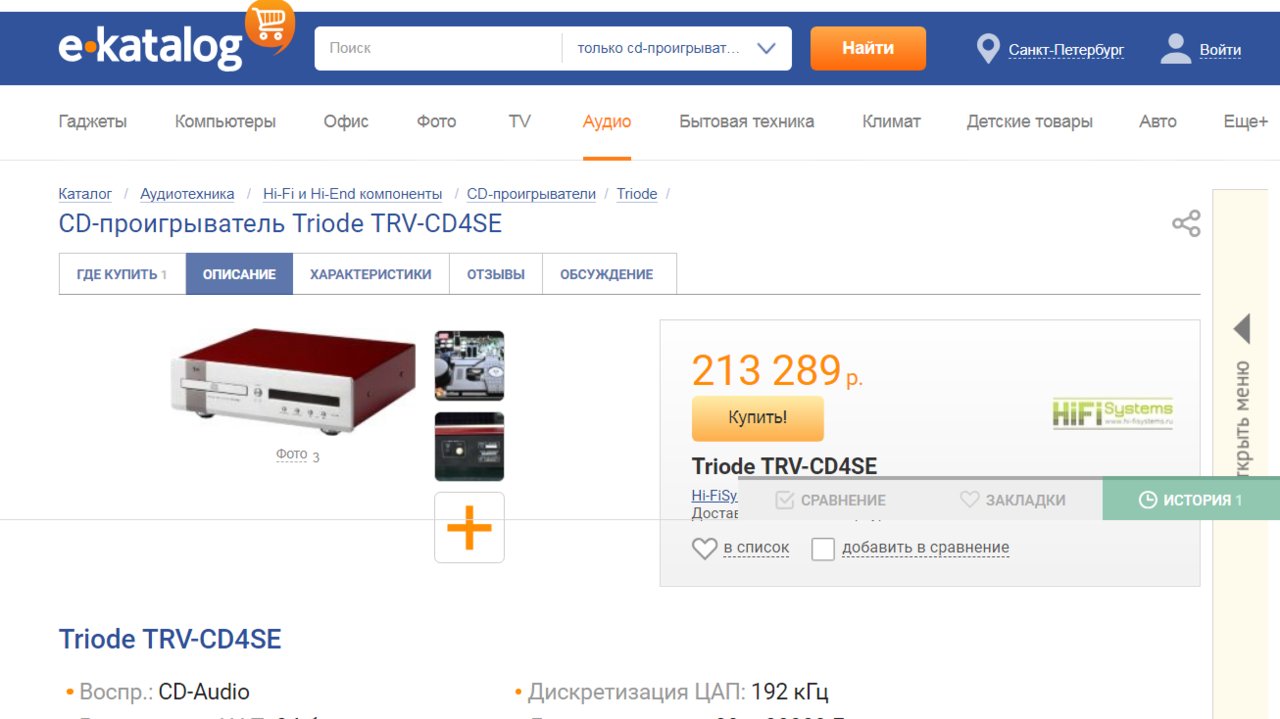Switch to the Характеристики tab
Image resolution: width=1280 pixels, height=719 pixels.
pyautogui.click(x=371, y=274)
